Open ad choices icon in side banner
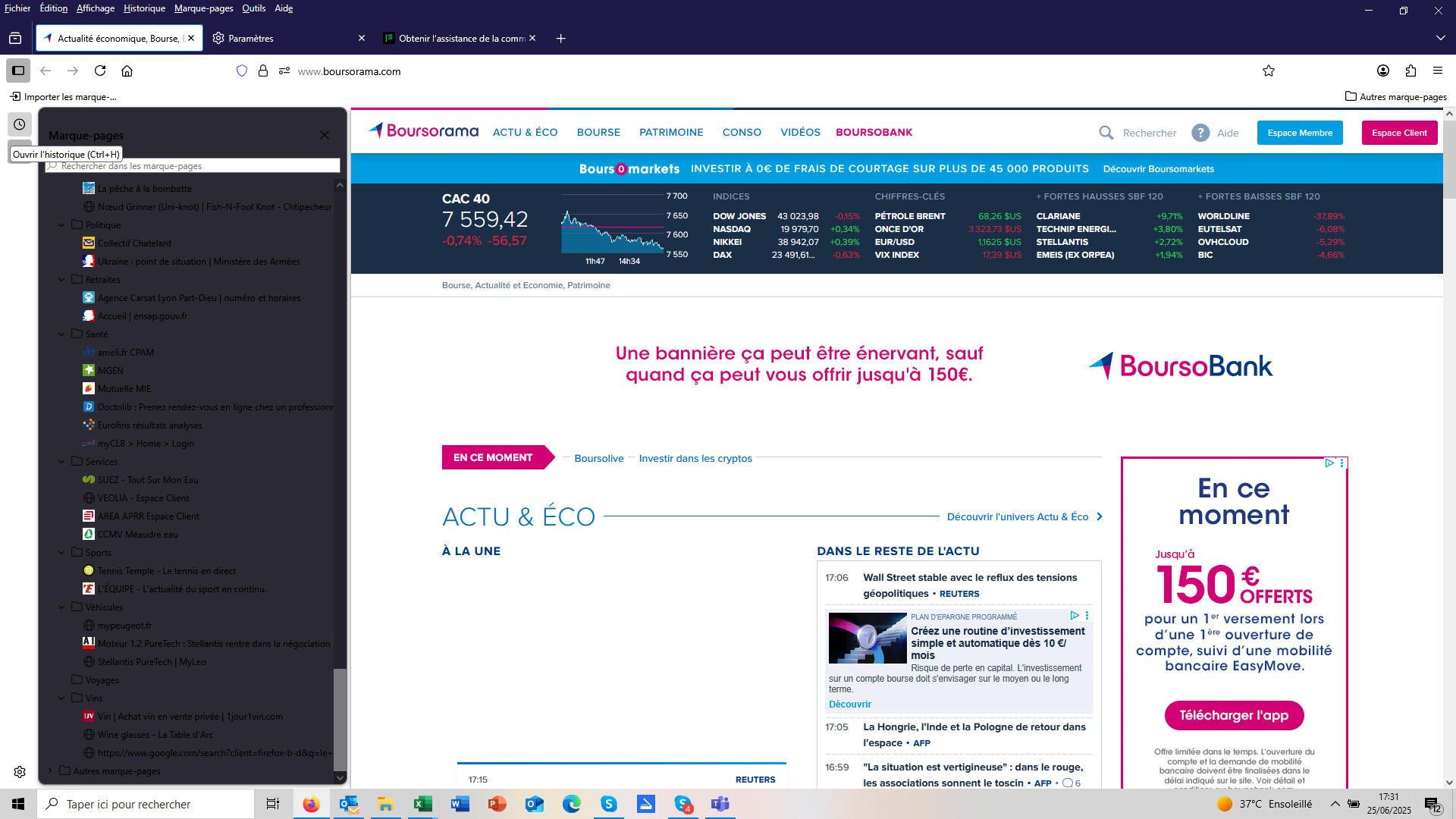Screen dimensions: 1456x819 pyautogui.click(x=1329, y=463)
